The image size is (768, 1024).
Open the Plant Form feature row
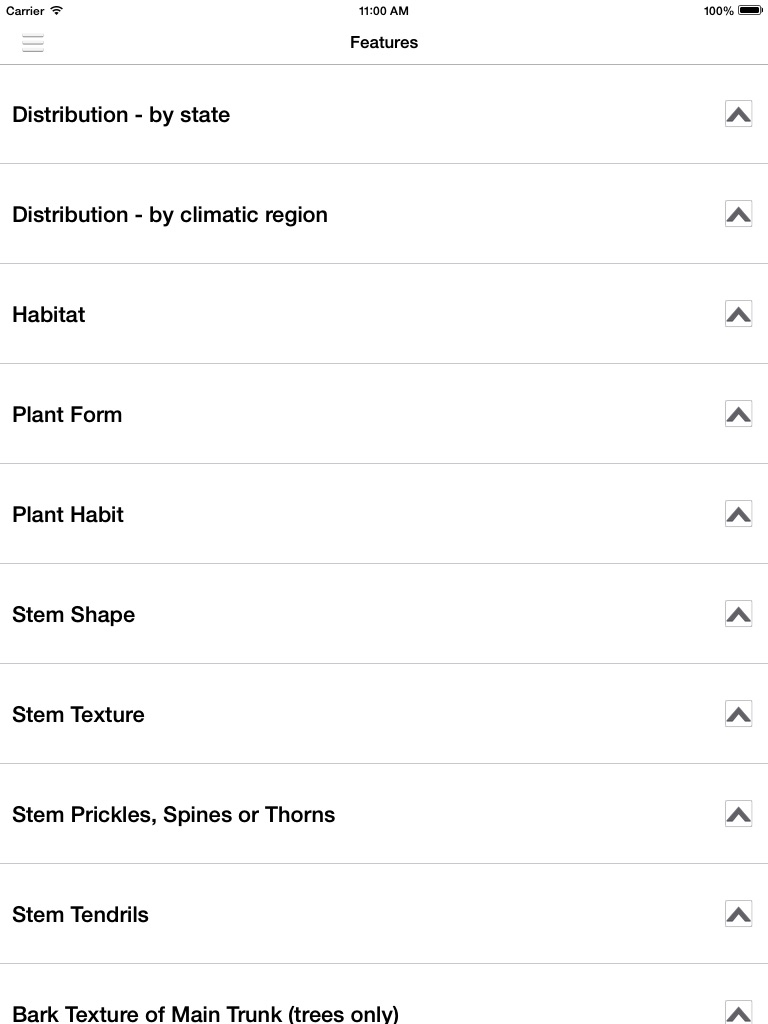click(384, 414)
